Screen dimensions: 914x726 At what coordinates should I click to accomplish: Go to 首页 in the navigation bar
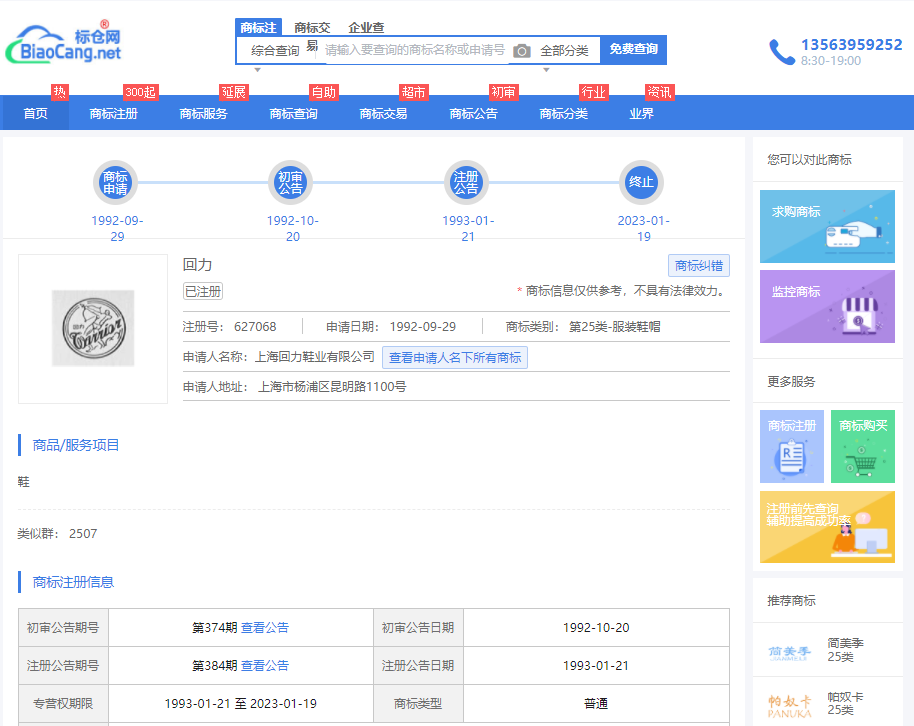[36, 113]
